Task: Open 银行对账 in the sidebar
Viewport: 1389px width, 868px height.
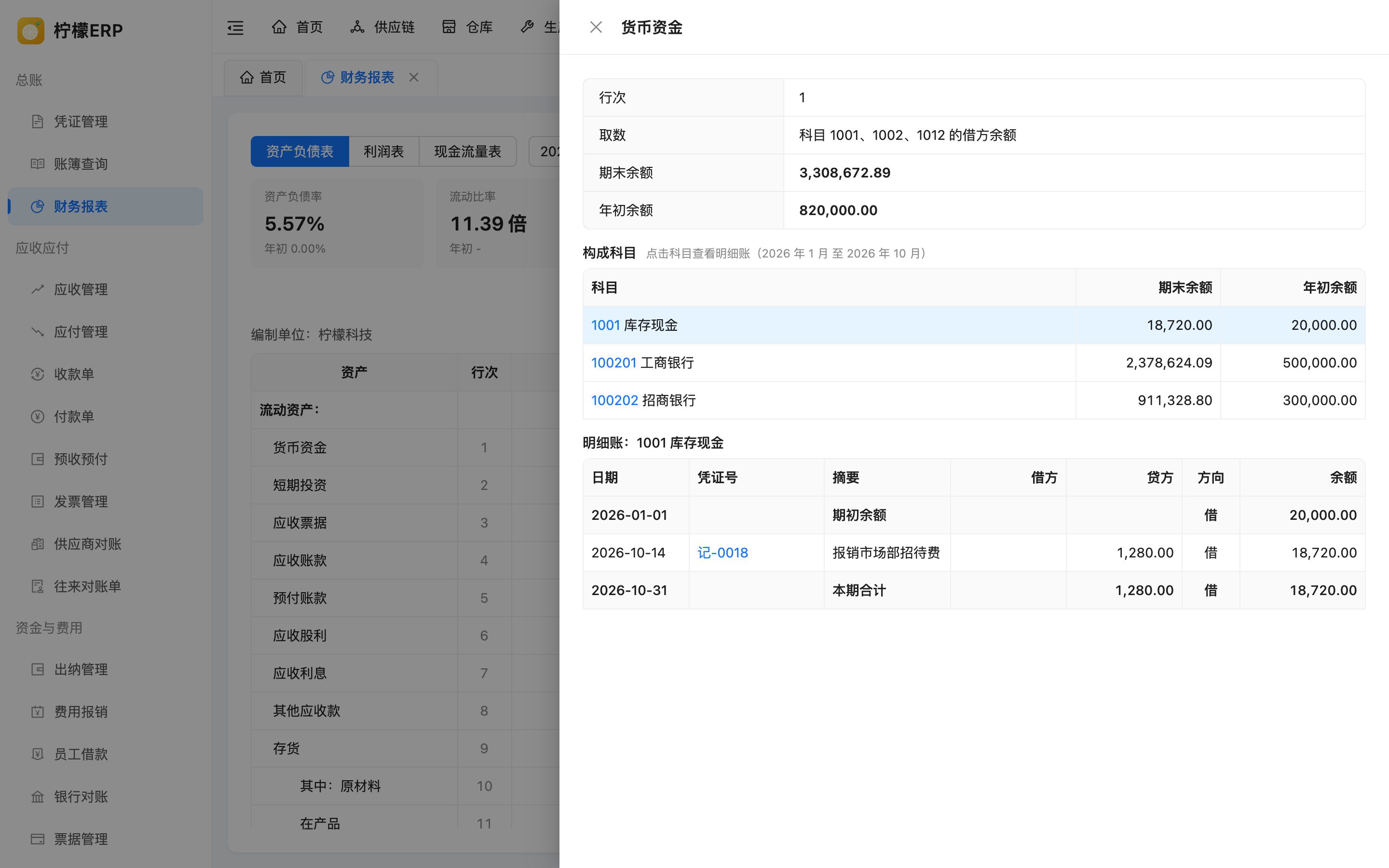Action: click(106, 797)
